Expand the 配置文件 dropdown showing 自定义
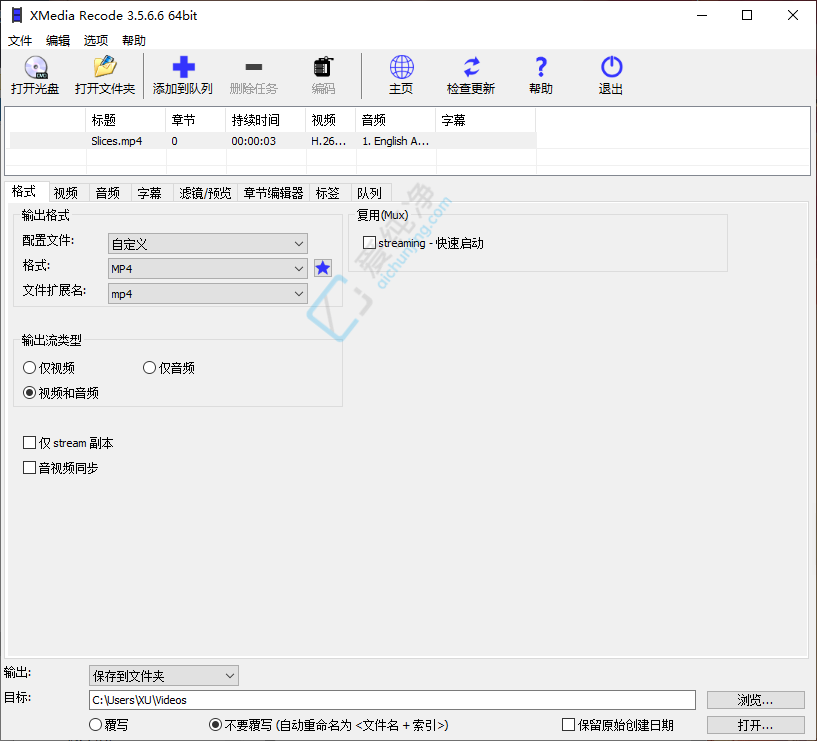The image size is (817, 741). pyautogui.click(x=208, y=243)
